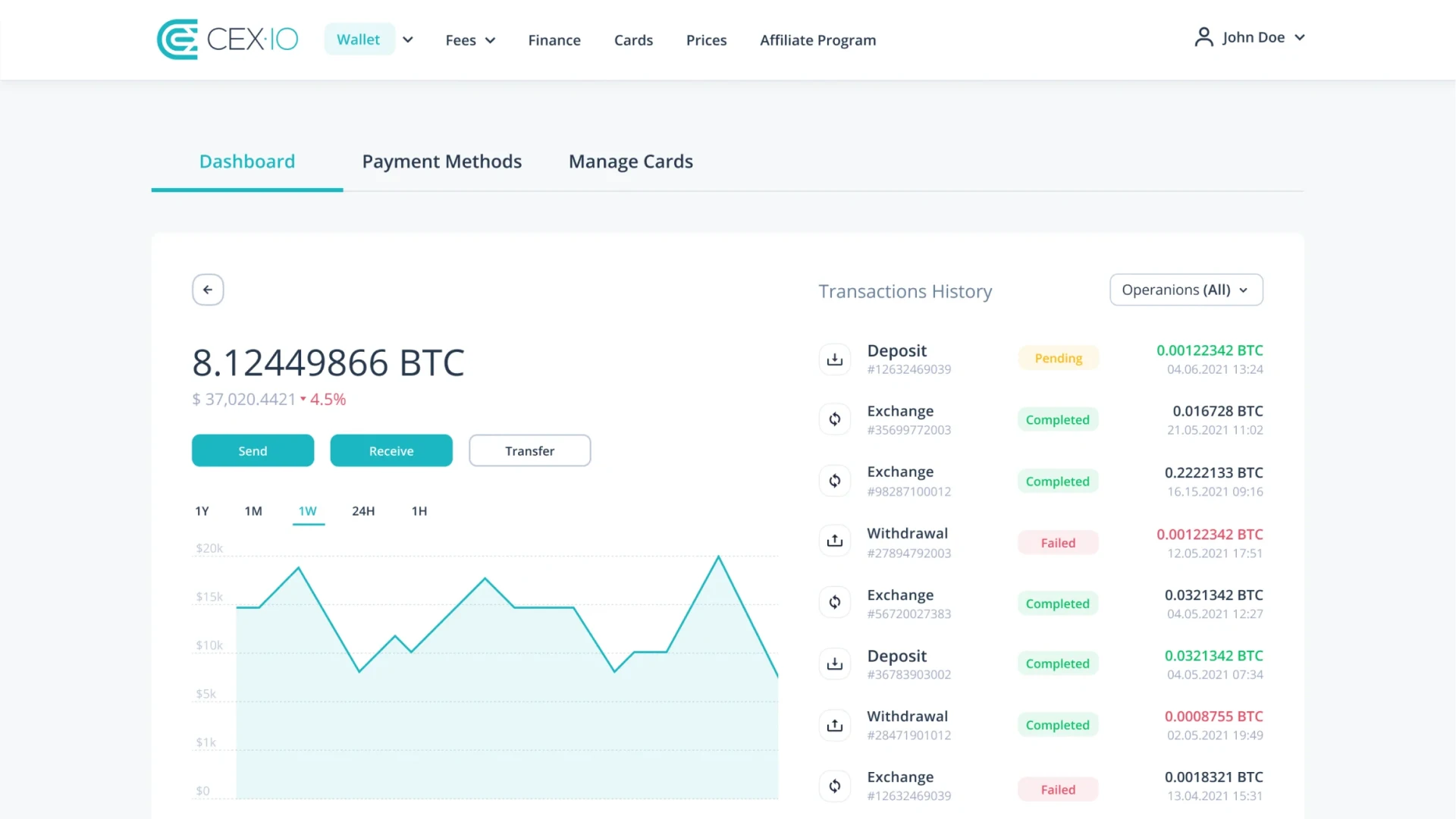Click the withdrawal icon for transaction #27894792003

pos(834,540)
